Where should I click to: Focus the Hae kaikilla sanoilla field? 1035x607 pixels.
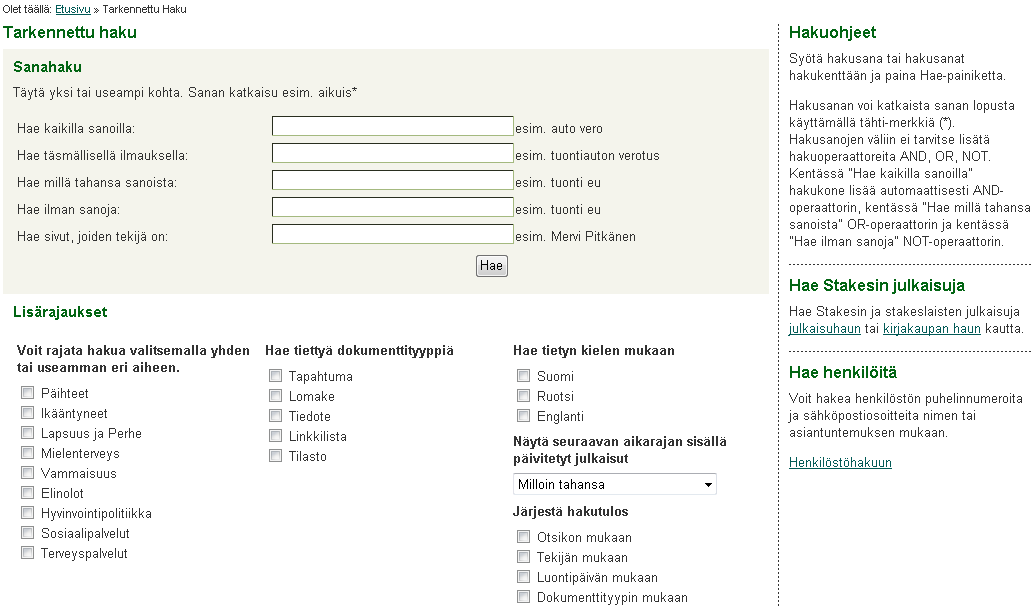[393, 126]
